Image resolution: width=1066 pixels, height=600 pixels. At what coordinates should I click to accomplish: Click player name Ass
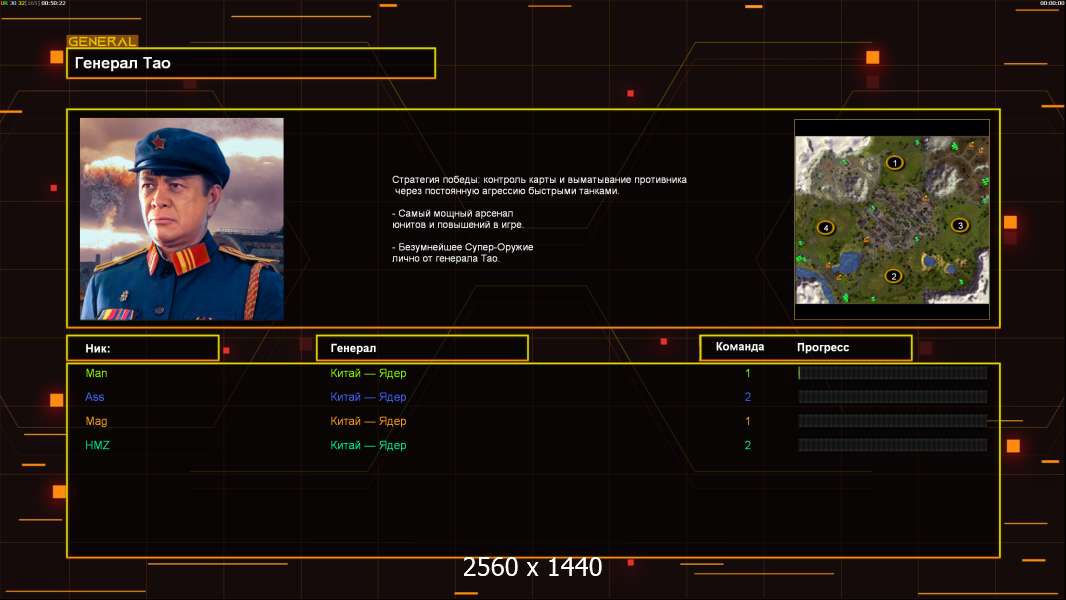pyautogui.click(x=94, y=397)
